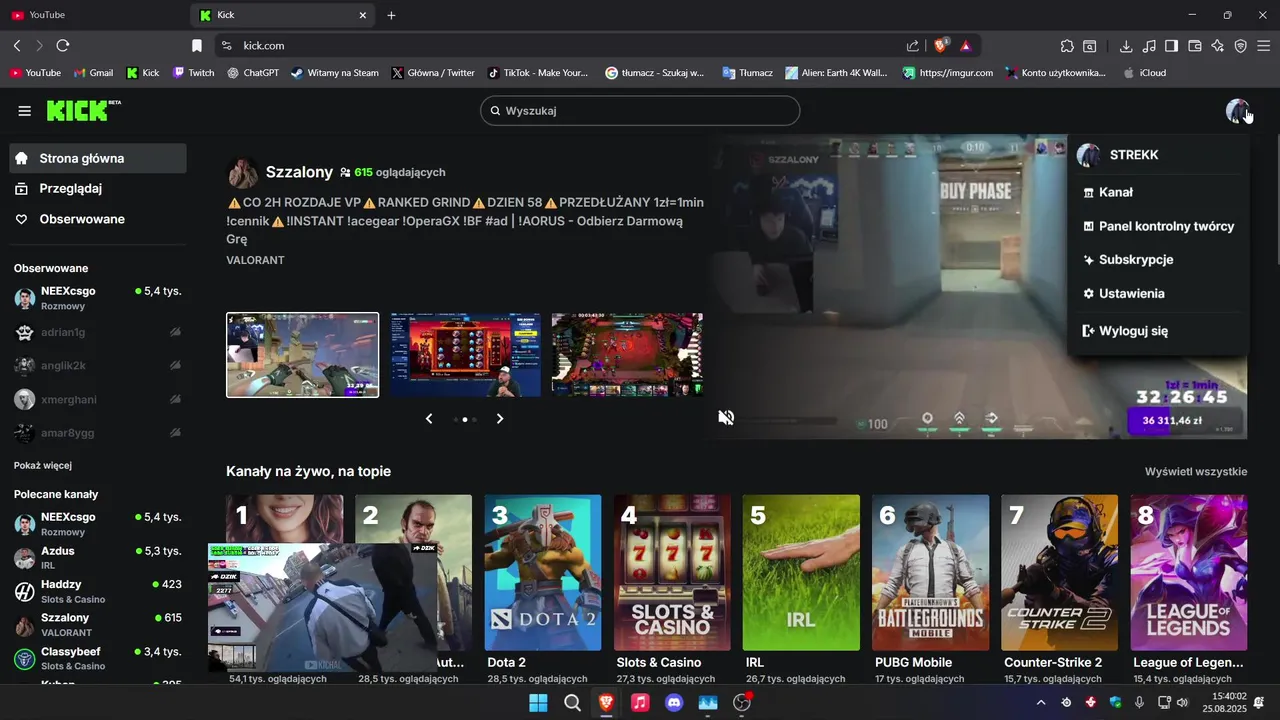Open the Brave main menu button
1280x720 pixels.
(x=1264, y=46)
